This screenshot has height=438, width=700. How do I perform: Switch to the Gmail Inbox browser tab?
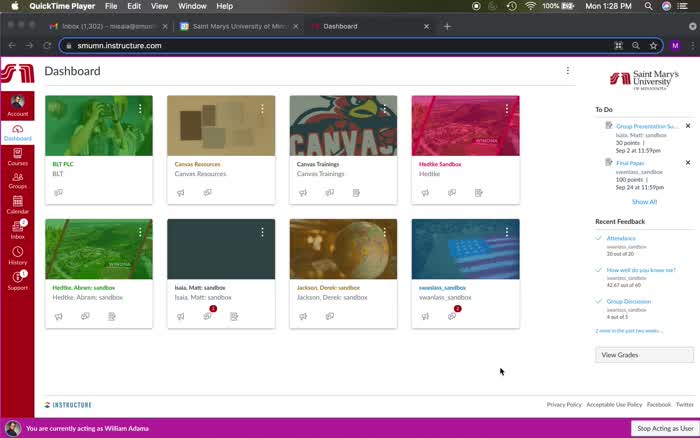pyautogui.click(x=106, y=26)
